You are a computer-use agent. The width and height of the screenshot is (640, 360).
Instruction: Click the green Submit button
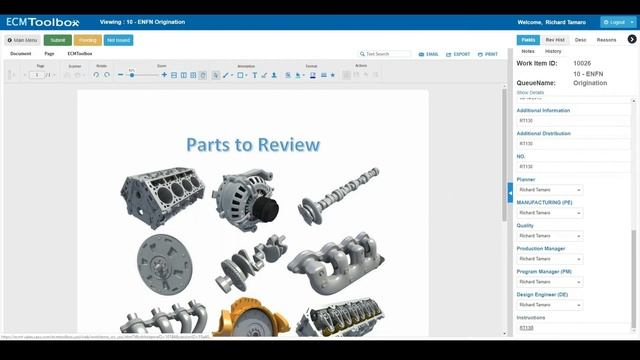coord(58,40)
